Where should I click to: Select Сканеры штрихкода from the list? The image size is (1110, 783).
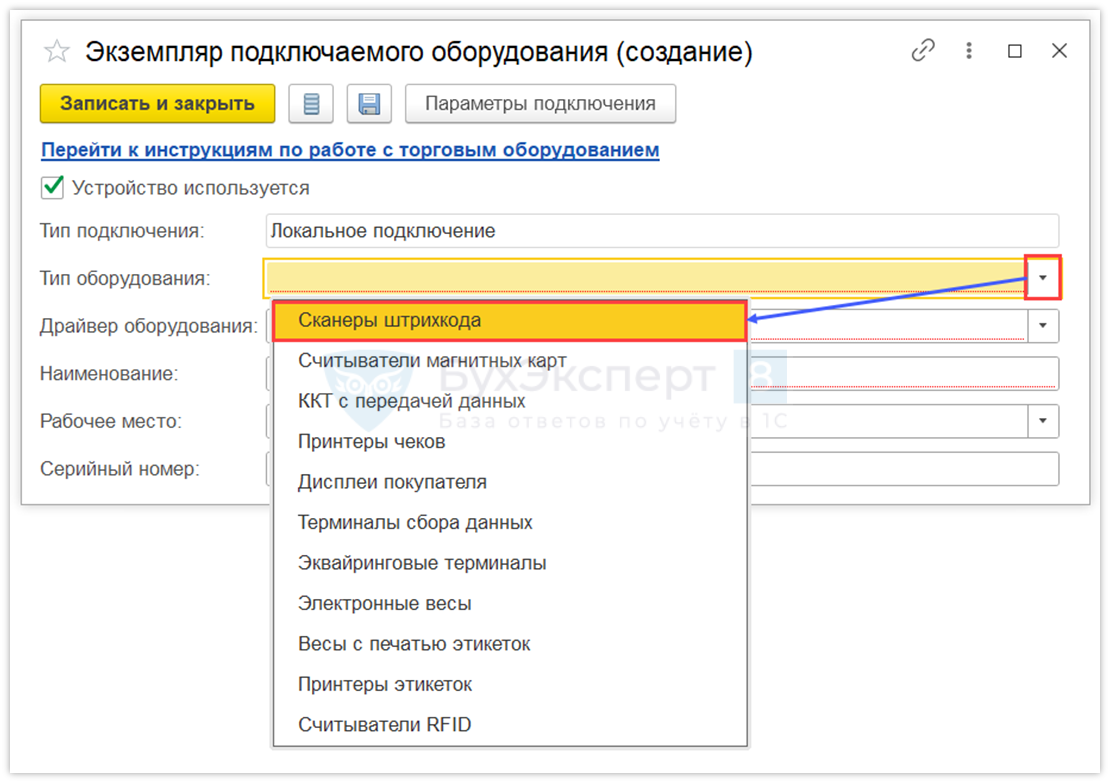click(x=510, y=321)
